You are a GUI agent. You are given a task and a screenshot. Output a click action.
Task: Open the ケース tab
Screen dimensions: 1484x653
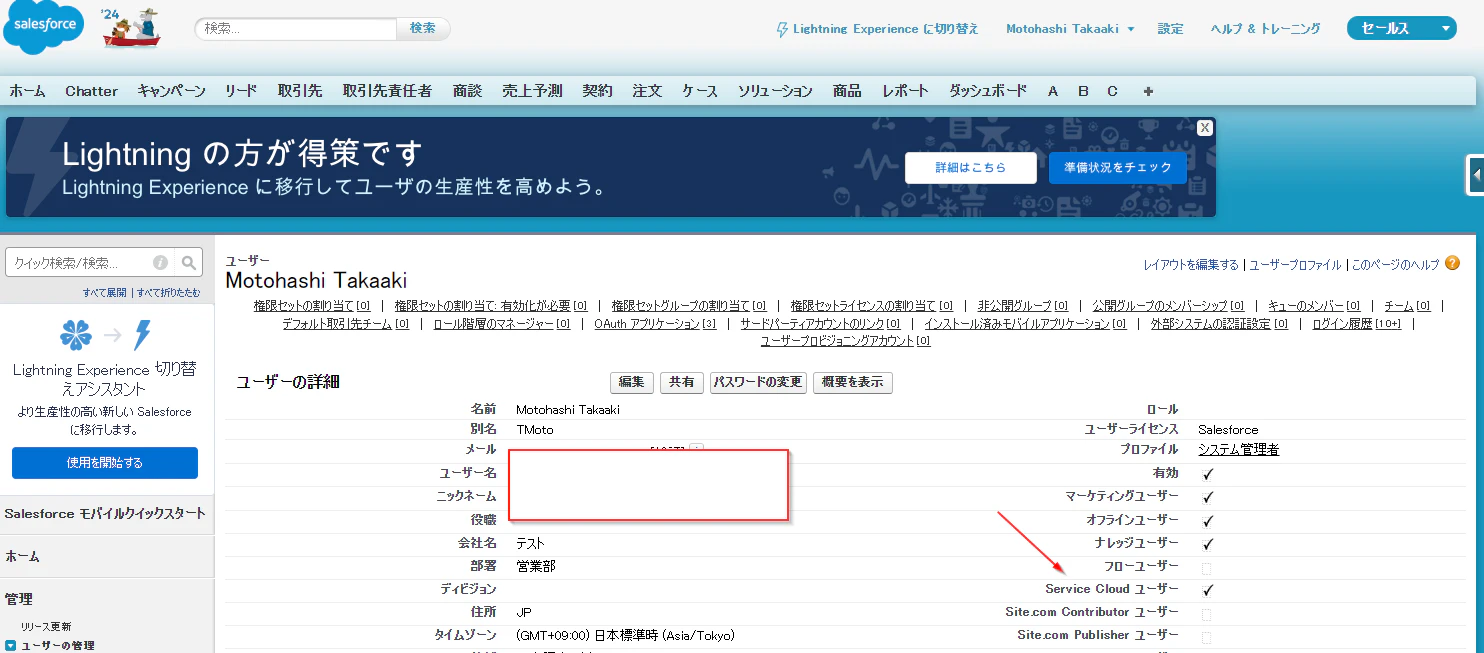[x=700, y=91]
